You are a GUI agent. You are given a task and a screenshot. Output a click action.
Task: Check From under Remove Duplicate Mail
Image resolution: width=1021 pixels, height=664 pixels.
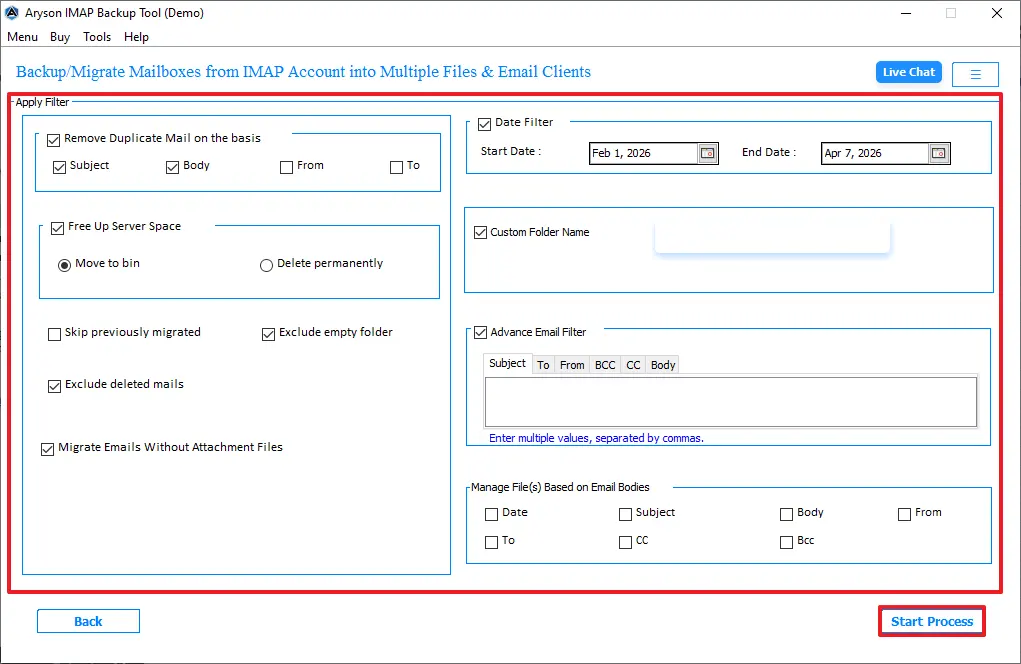point(287,167)
